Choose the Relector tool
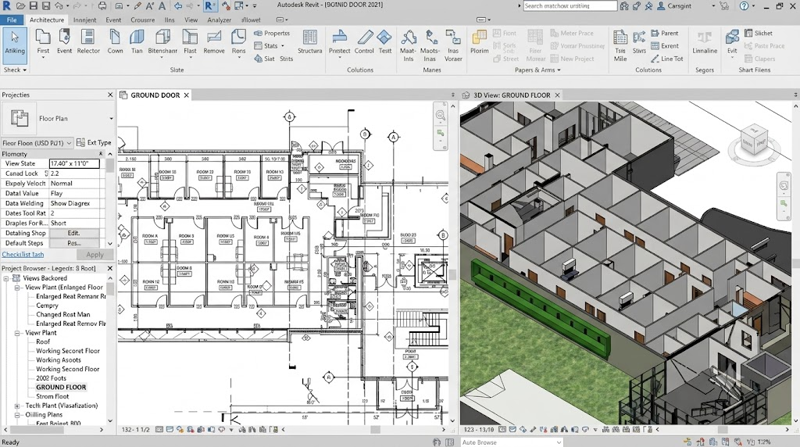The width and height of the screenshot is (800, 447). [88, 42]
